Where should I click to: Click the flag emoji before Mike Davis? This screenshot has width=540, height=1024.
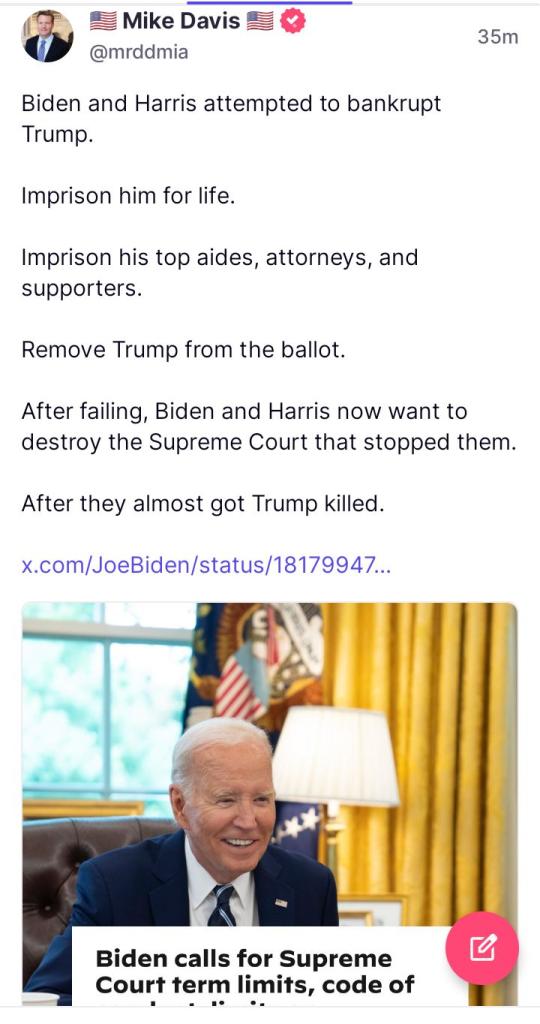[103, 22]
